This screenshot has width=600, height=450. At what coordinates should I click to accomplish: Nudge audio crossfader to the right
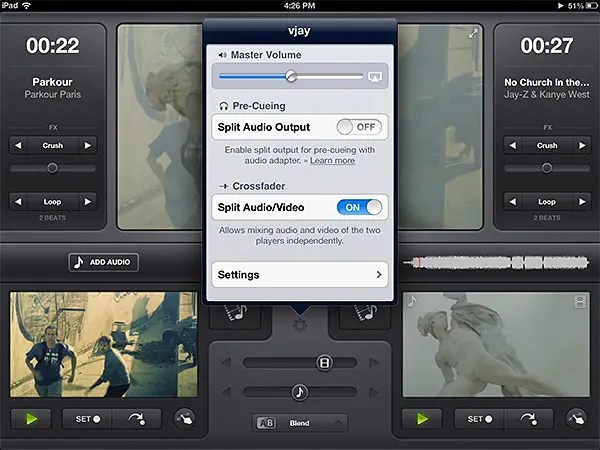tap(374, 392)
